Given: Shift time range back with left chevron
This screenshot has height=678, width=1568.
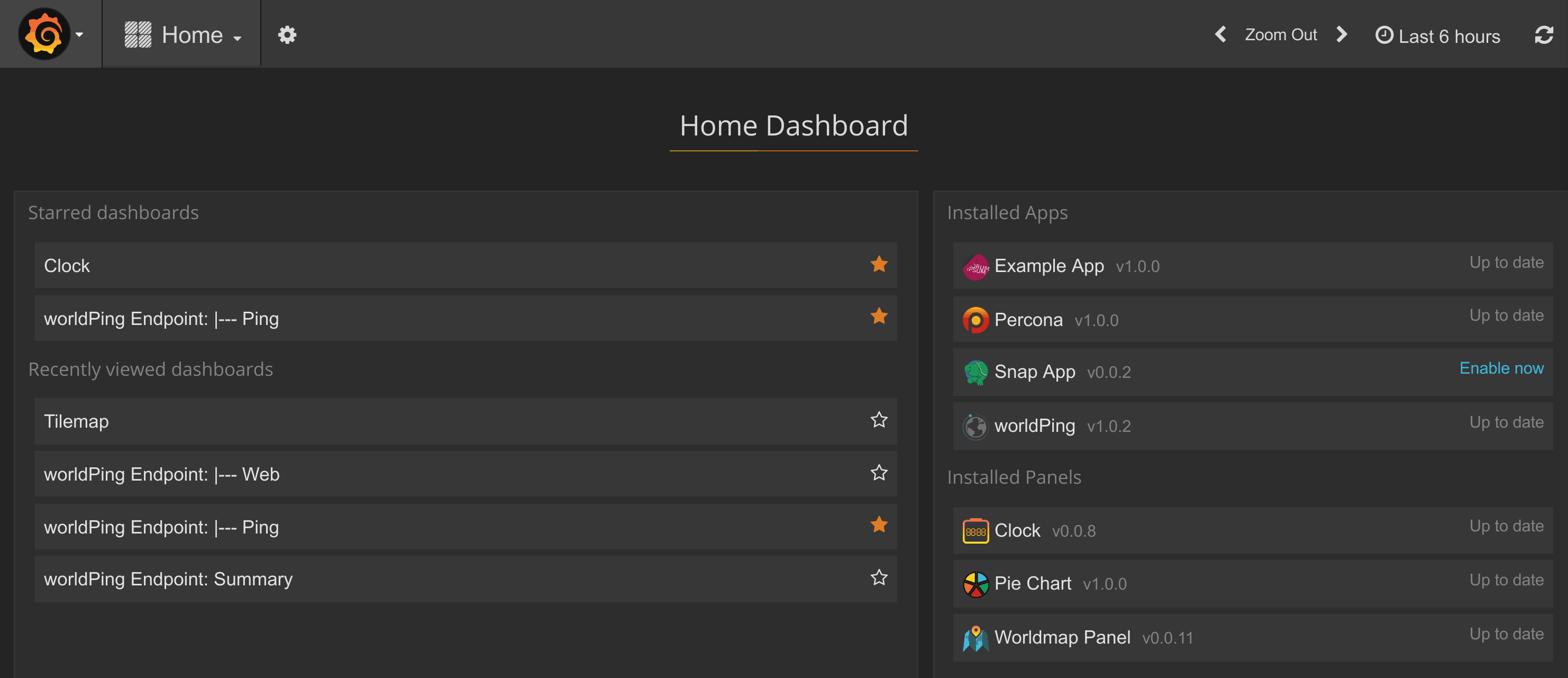Looking at the screenshot, I should pyautogui.click(x=1220, y=34).
